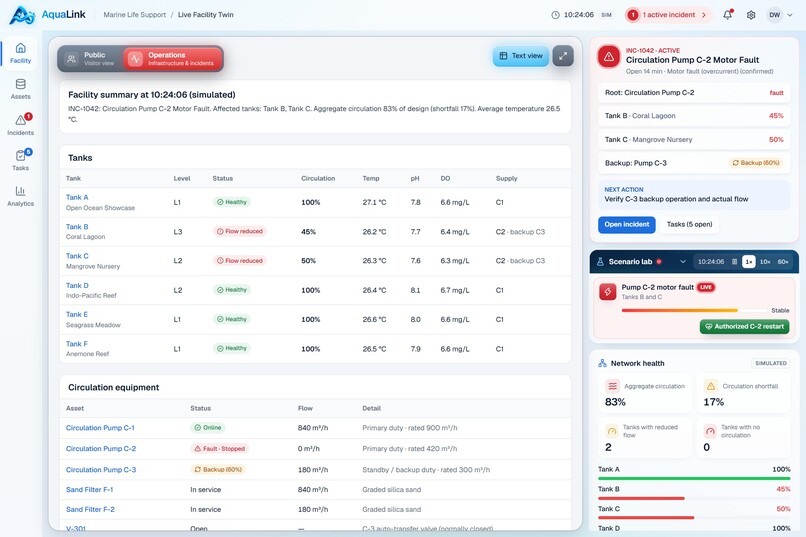
Task: Switch to Public visitor view
Action: pos(91,59)
